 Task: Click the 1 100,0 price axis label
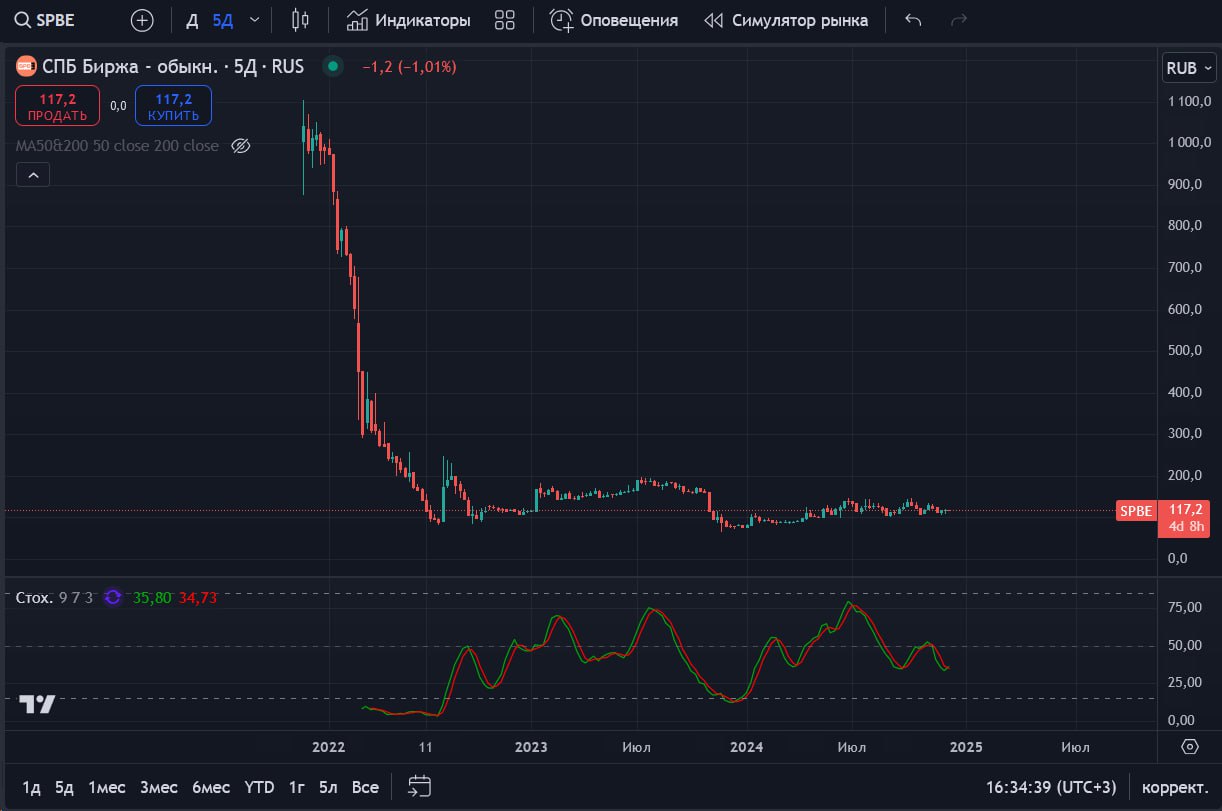tap(1190, 101)
